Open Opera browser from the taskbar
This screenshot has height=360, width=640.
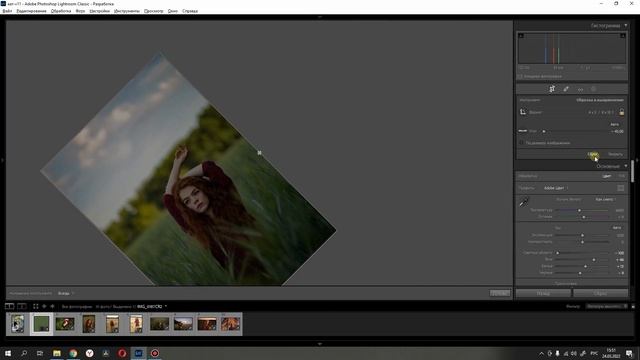coord(122,353)
